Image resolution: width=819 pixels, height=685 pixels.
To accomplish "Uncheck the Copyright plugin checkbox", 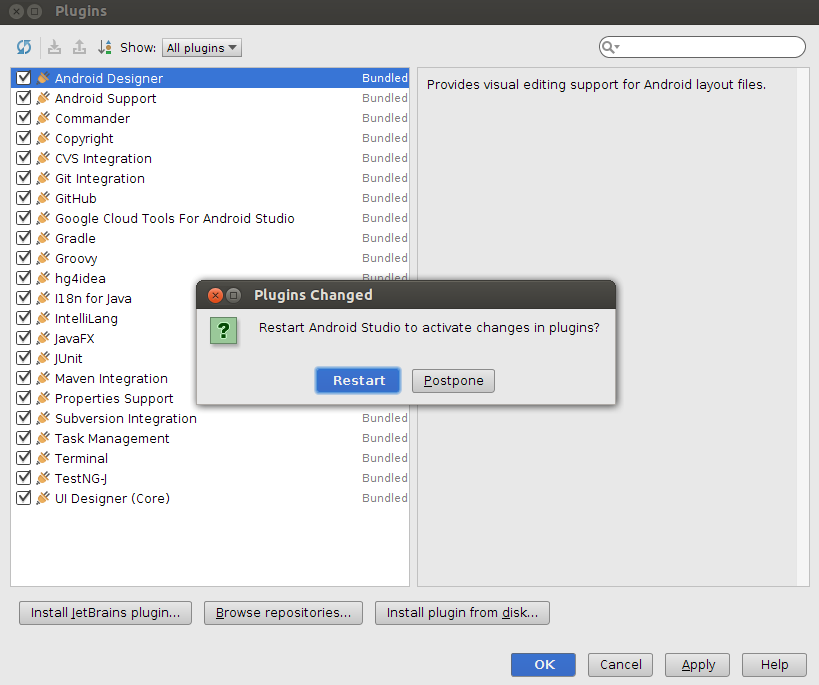I will tap(24, 138).
